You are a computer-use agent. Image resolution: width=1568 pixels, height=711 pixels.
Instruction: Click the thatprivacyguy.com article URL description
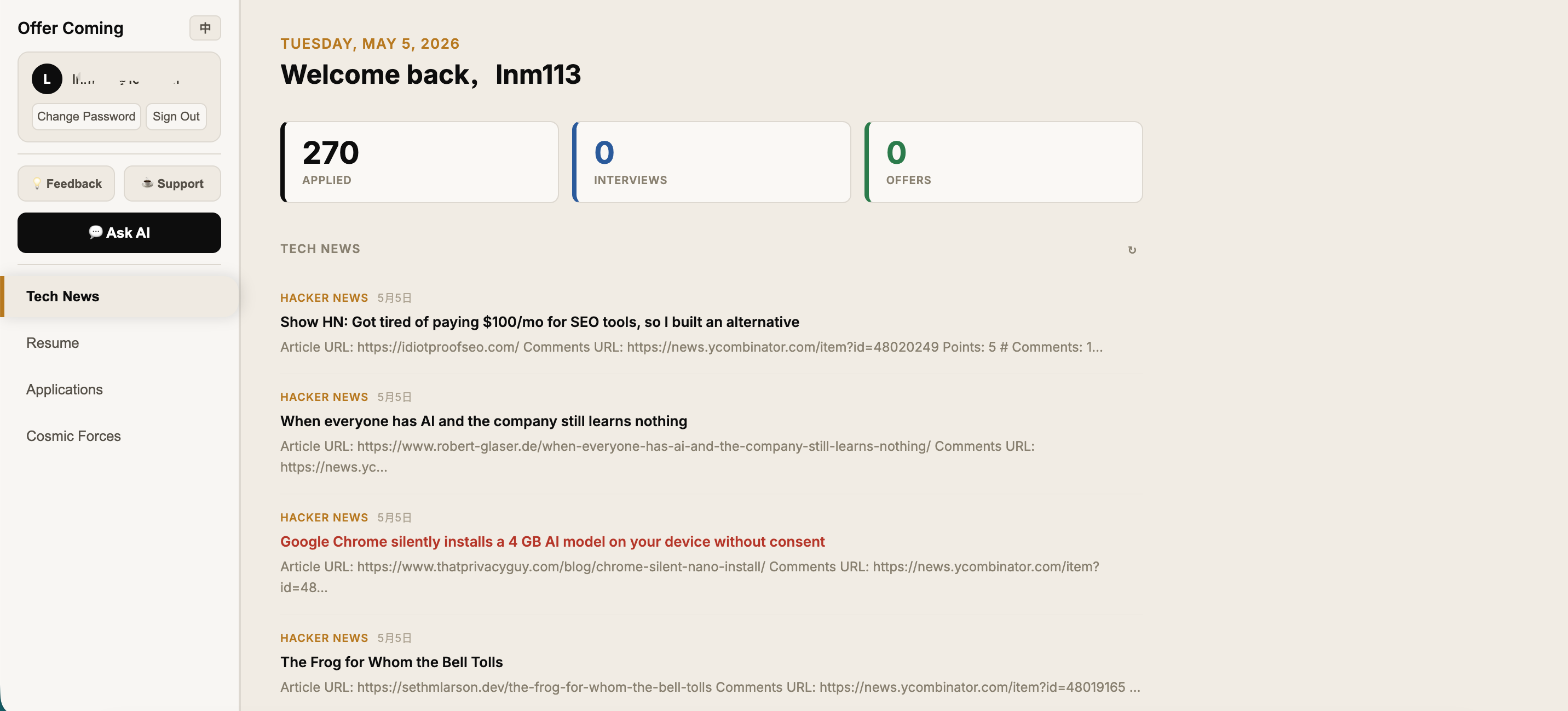tap(690, 577)
